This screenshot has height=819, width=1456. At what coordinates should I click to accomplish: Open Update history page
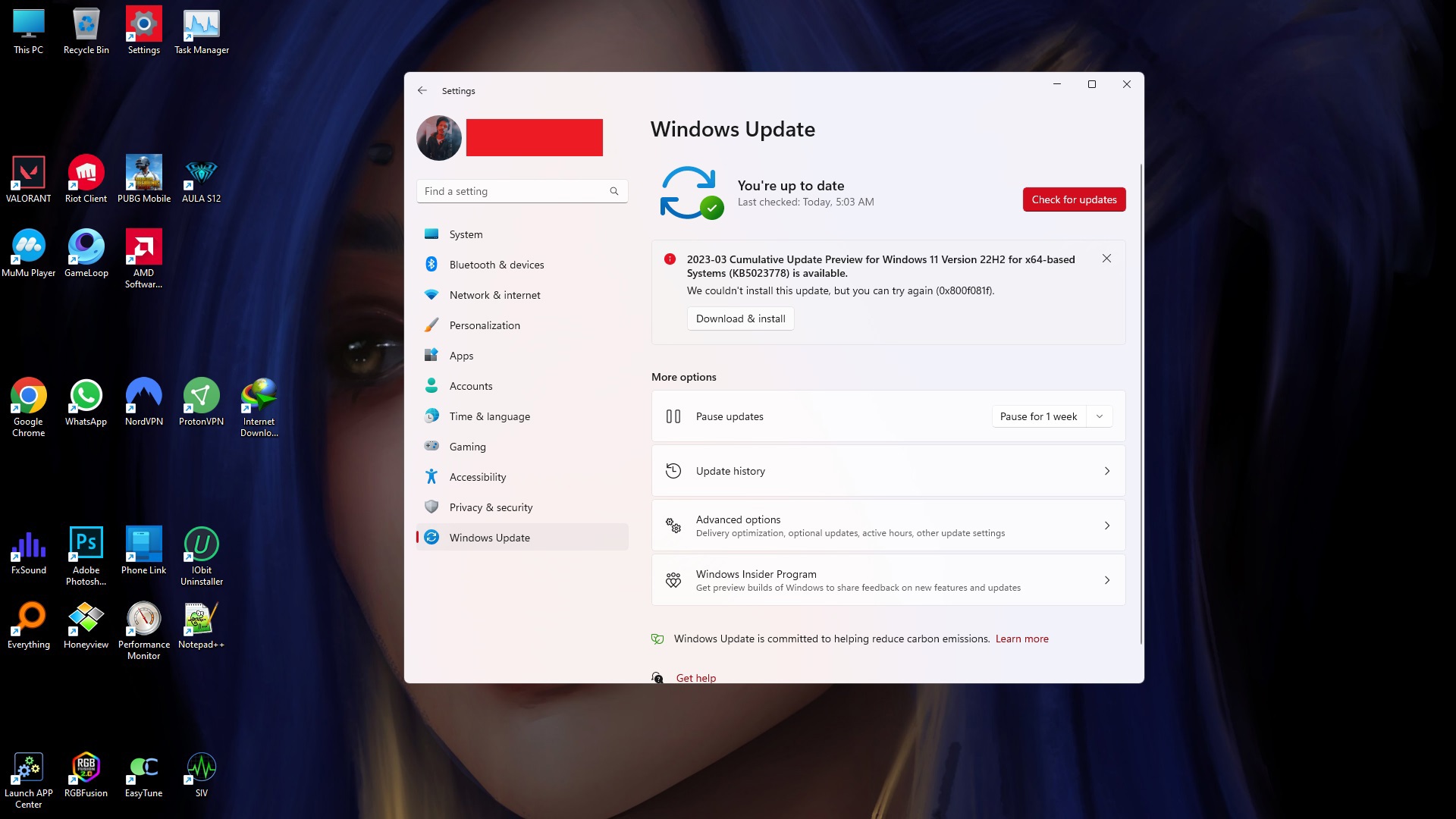[888, 471]
